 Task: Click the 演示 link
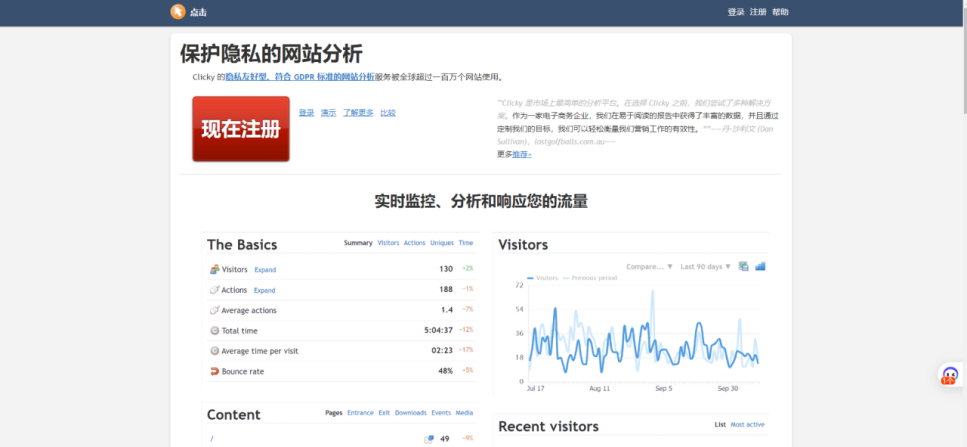(329, 113)
